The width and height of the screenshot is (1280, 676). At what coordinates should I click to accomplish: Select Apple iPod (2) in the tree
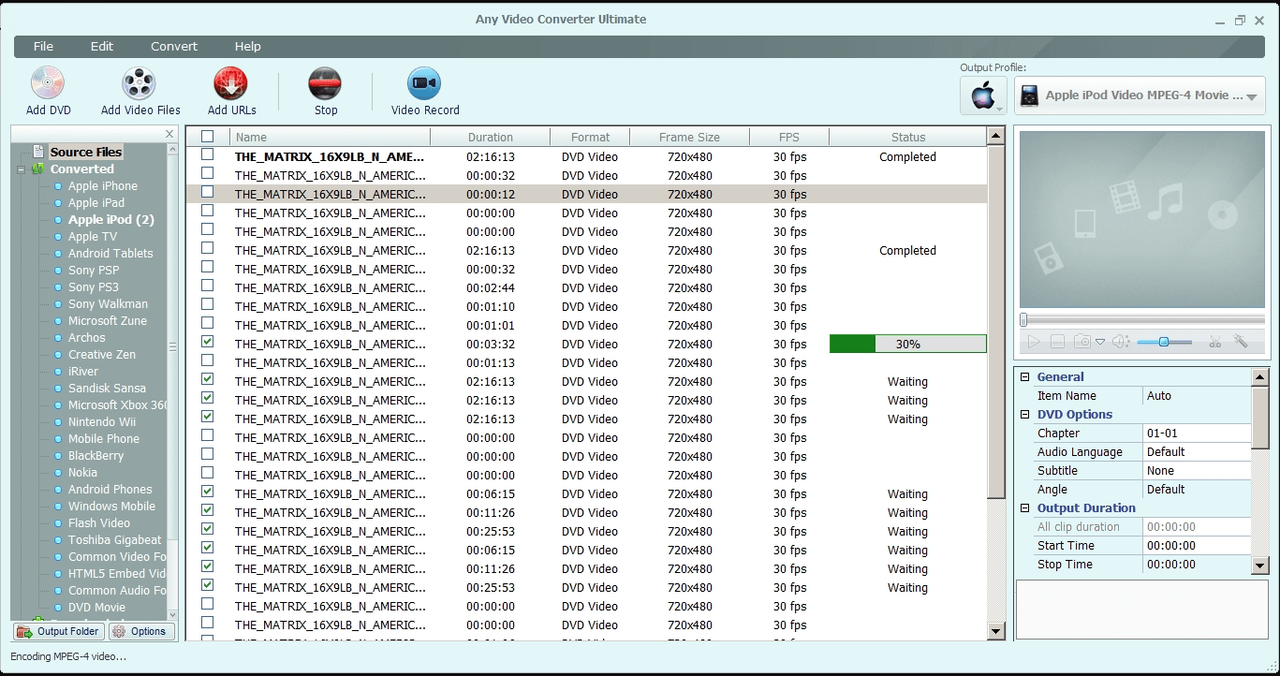pos(111,220)
